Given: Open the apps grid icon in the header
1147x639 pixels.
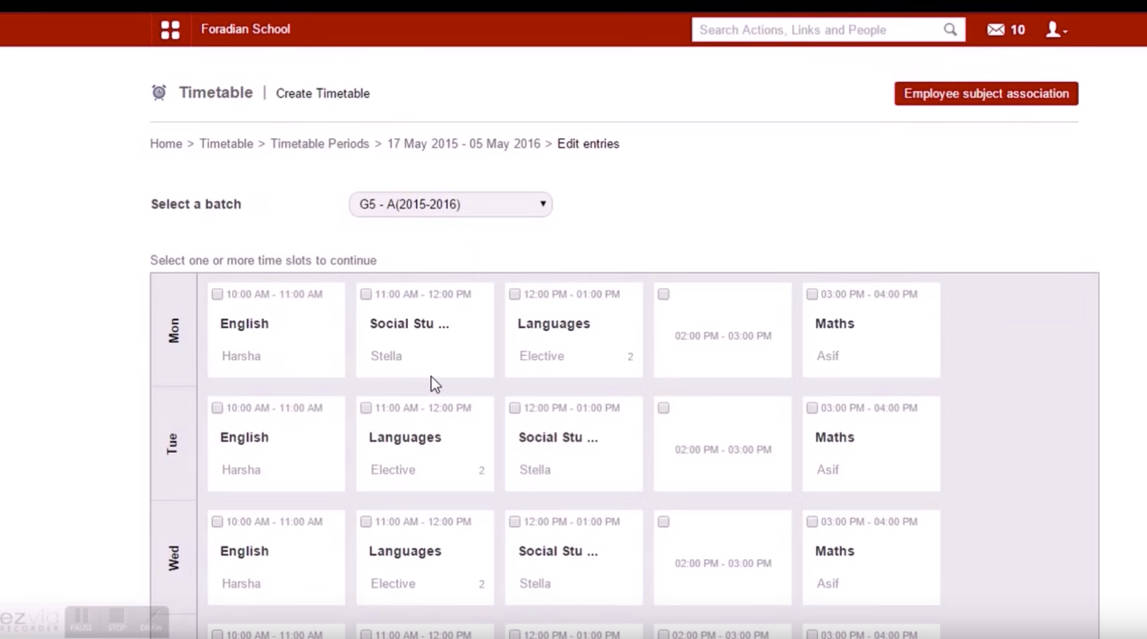Looking at the screenshot, I should 170,29.
